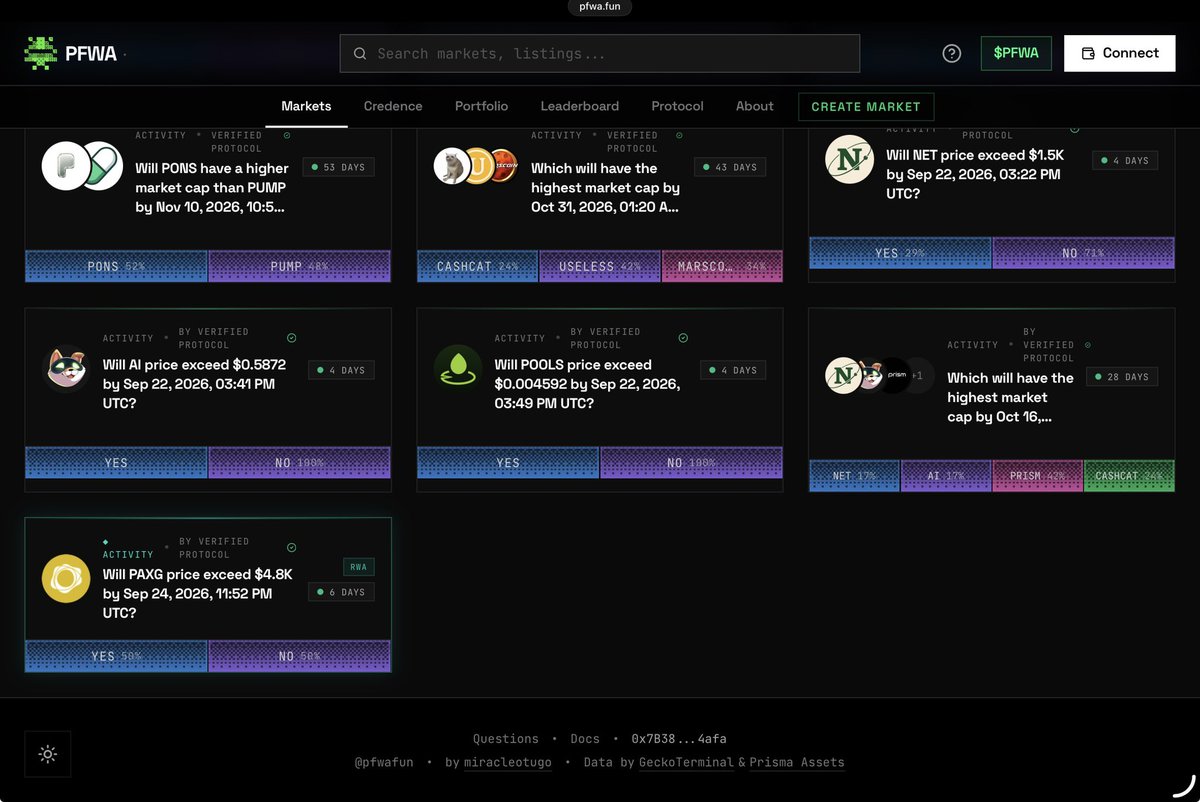Open the PONS vs PUMP market title
1200x802 pixels.
point(212,188)
